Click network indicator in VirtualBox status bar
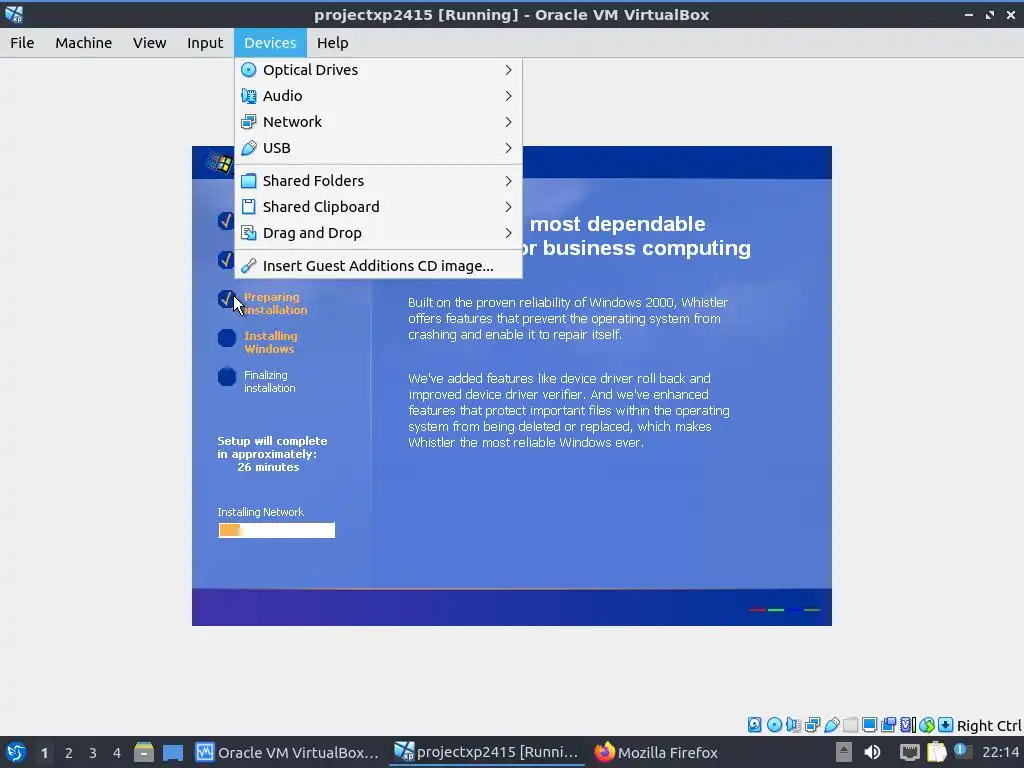The height and width of the screenshot is (768, 1024). pyautogui.click(x=812, y=724)
